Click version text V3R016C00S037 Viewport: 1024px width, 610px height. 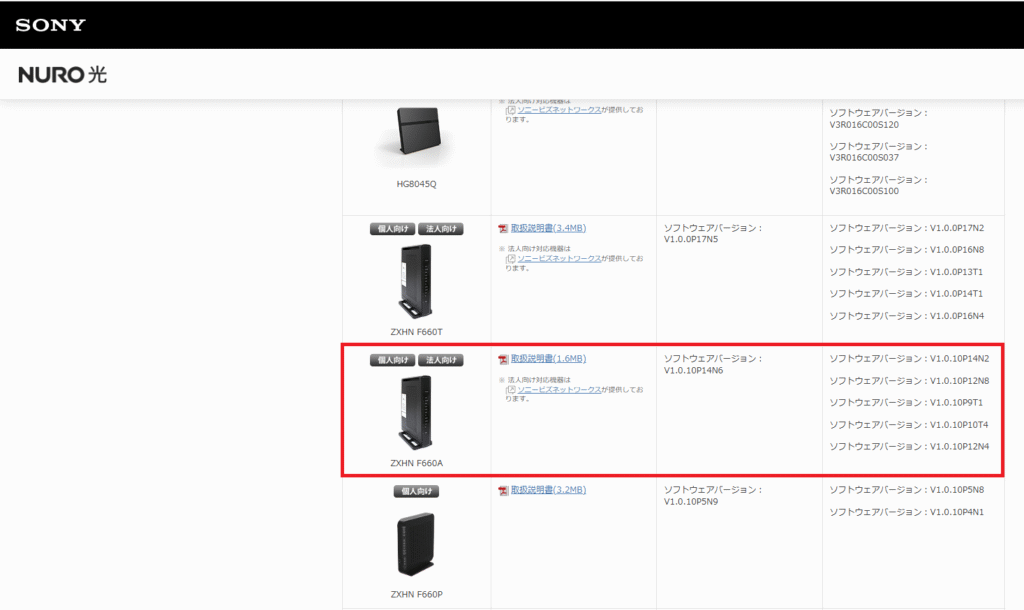pyautogui.click(x=864, y=158)
